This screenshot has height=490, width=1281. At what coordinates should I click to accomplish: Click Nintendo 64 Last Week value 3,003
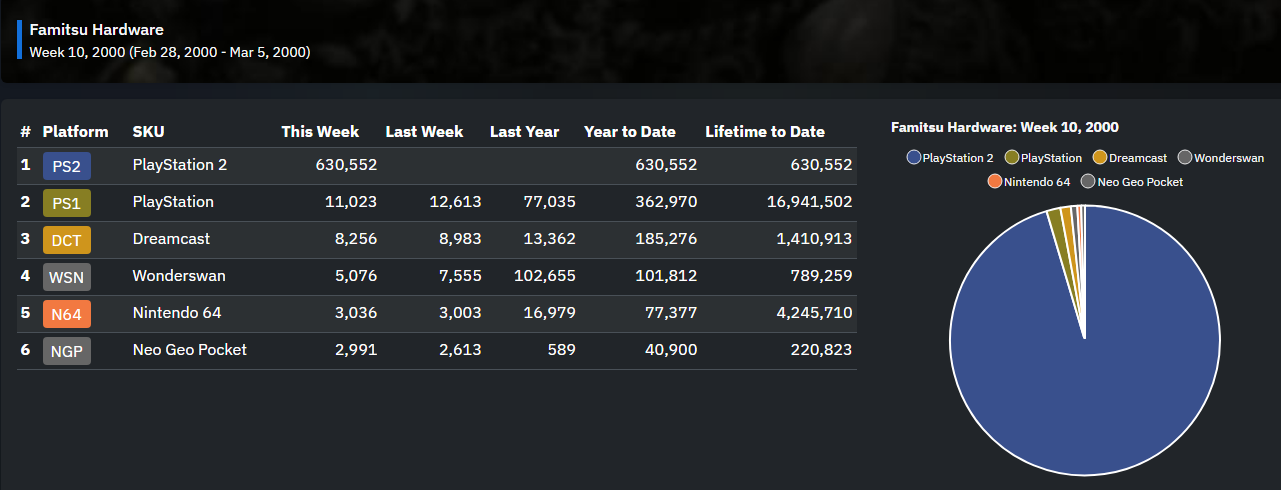(459, 313)
